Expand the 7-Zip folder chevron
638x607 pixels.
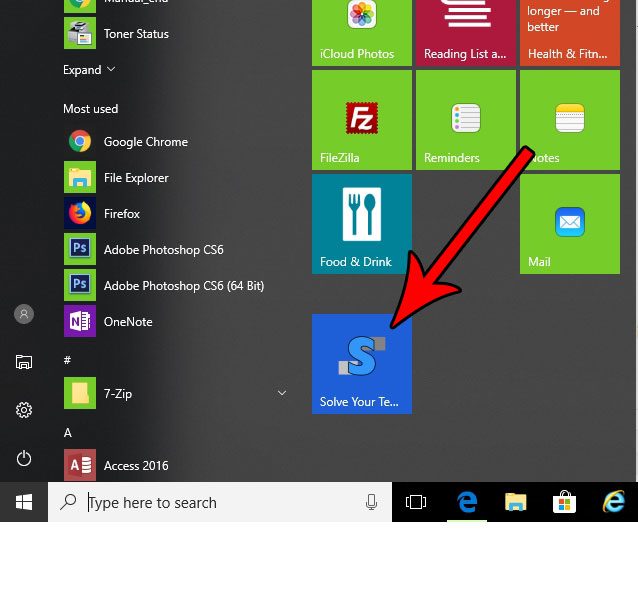[282, 394]
